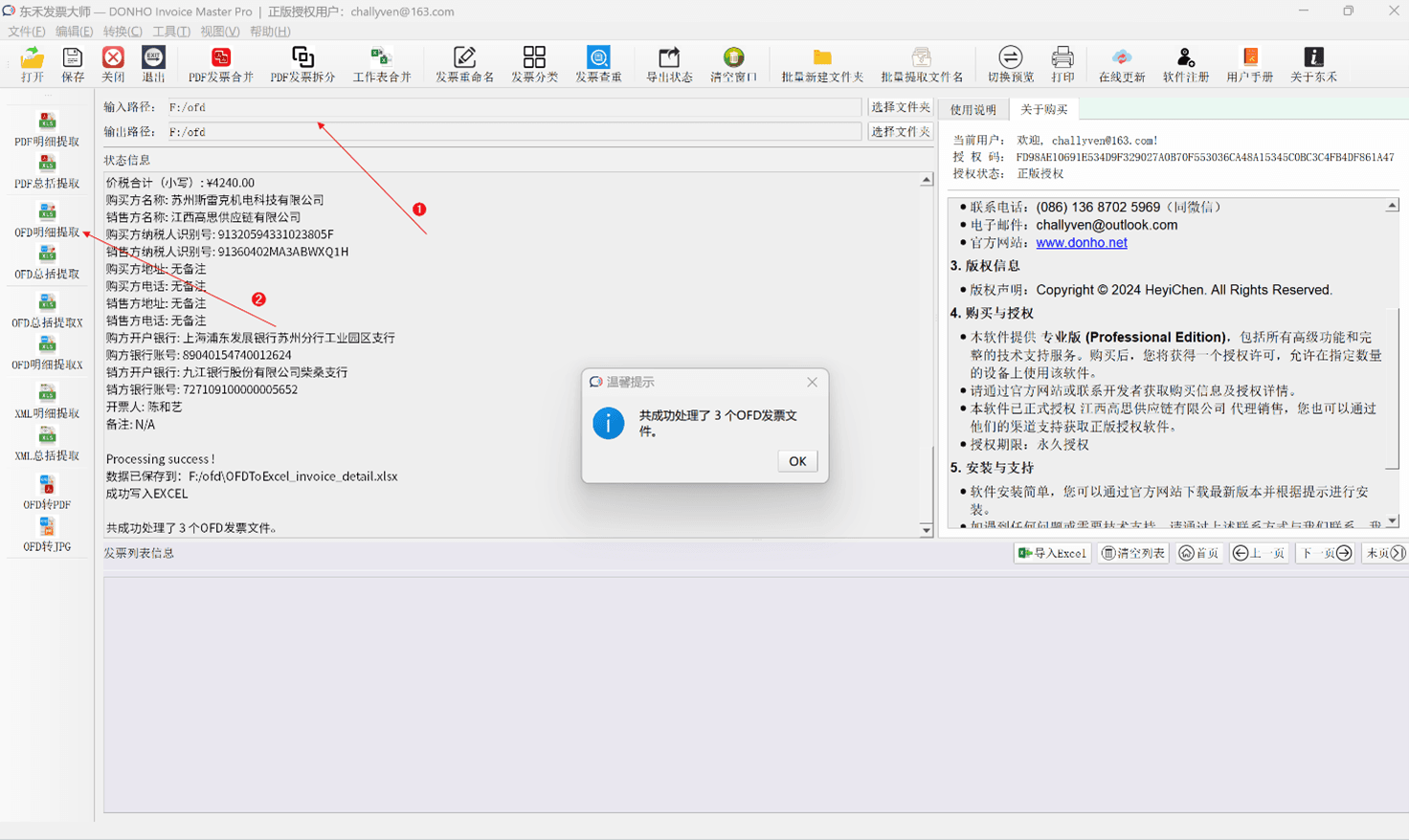Switch to the 关于购买 tab

pos(1044,109)
